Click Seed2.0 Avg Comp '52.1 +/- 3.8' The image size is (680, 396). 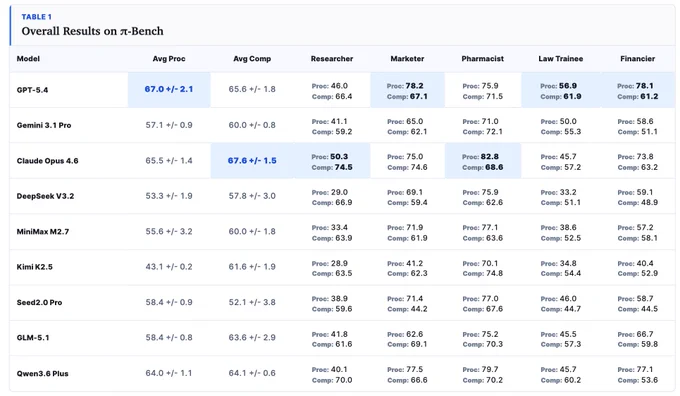[252, 302]
